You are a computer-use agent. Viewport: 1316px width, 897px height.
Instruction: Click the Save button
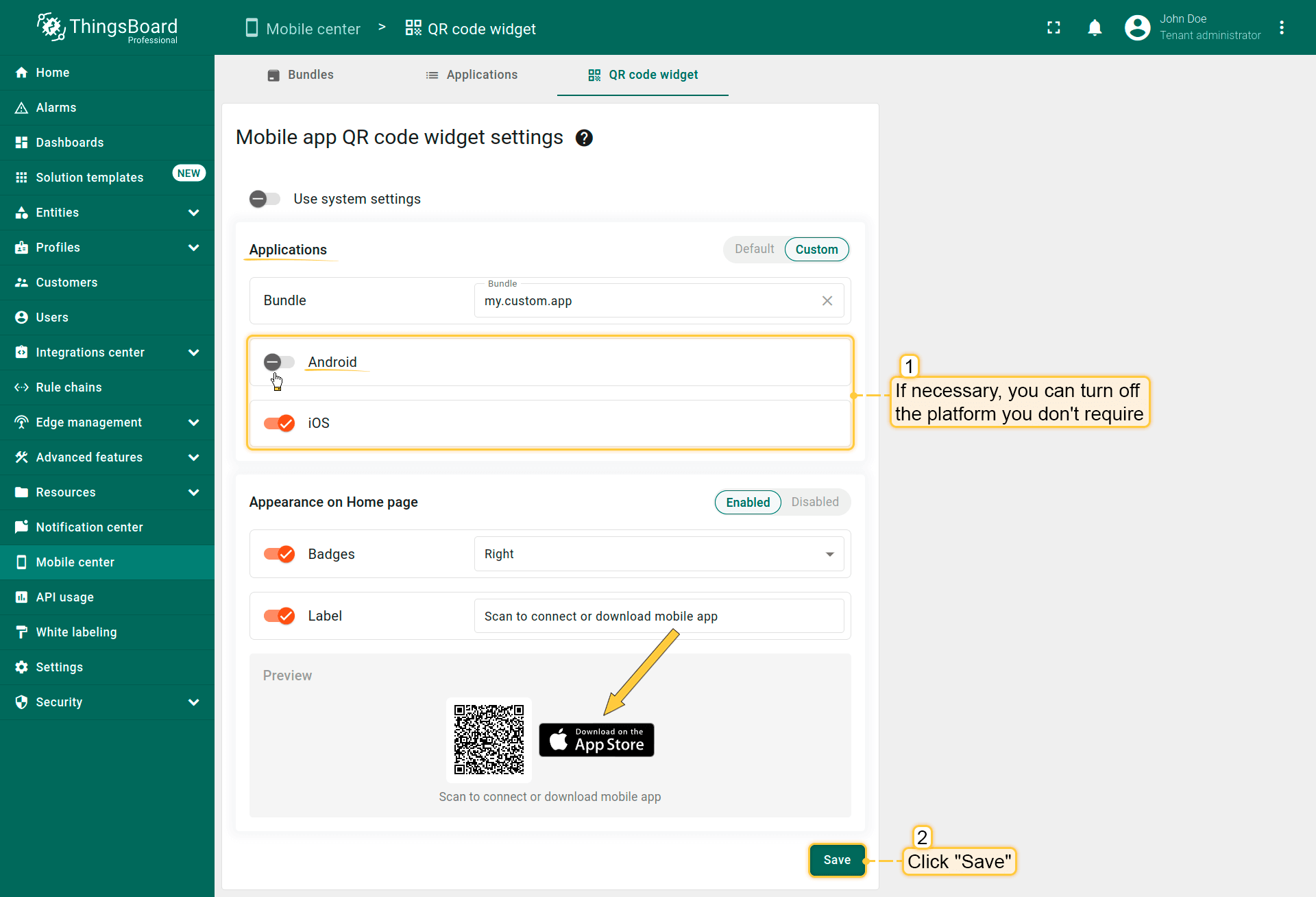(x=837, y=860)
